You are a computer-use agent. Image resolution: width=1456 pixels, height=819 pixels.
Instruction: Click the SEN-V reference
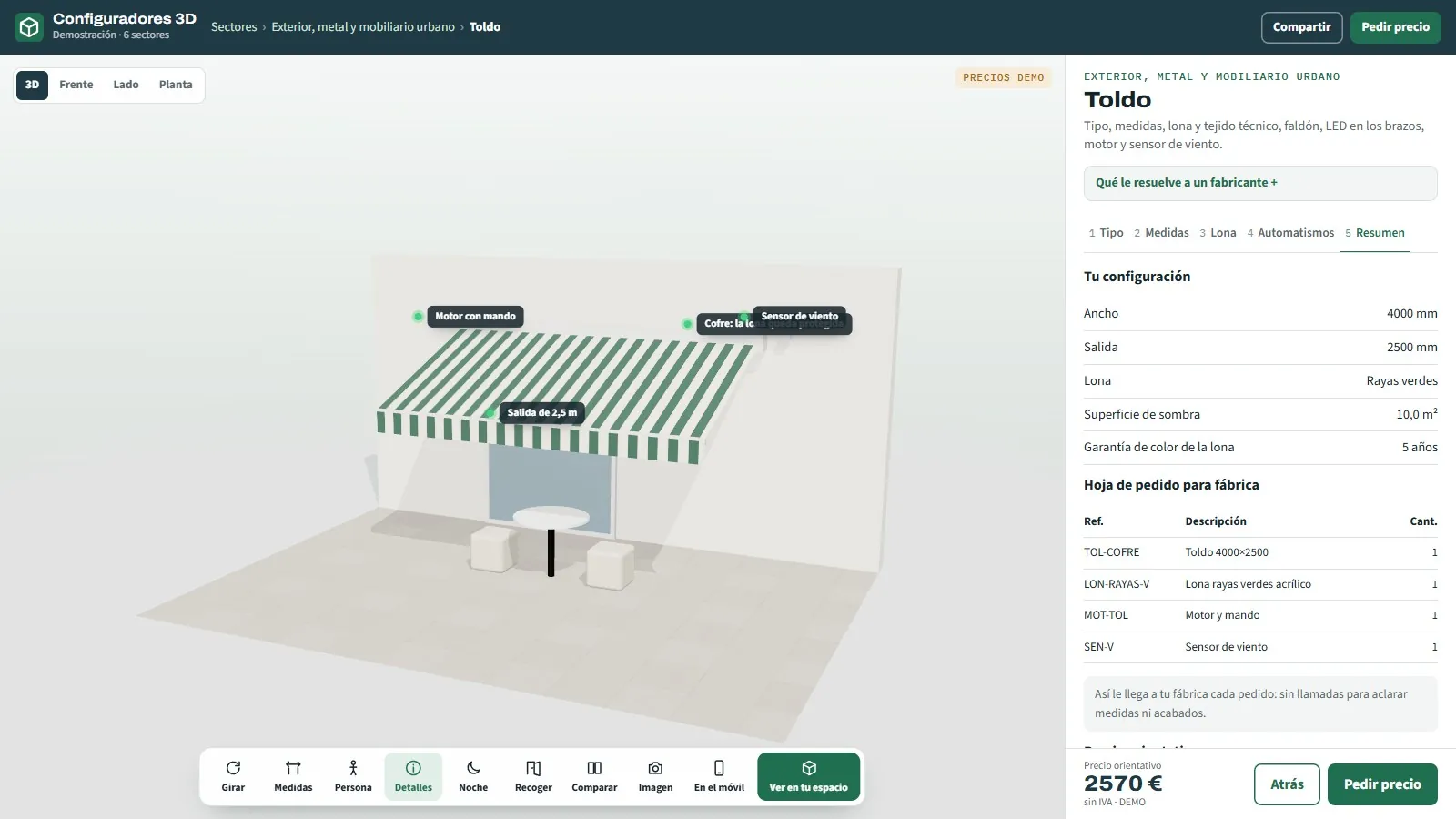tap(1098, 647)
